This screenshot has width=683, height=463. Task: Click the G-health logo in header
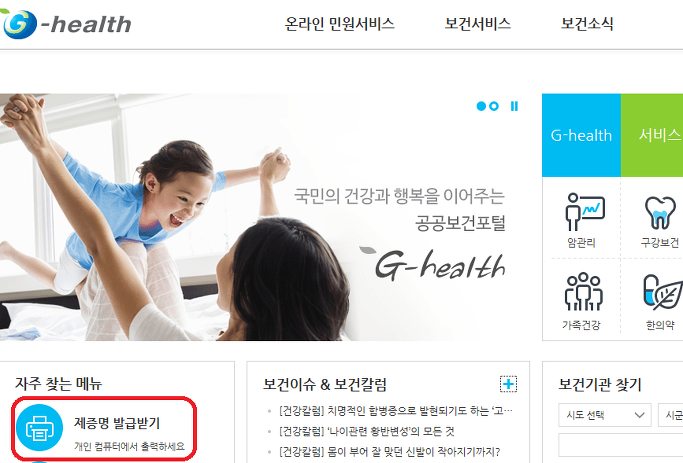point(66,24)
